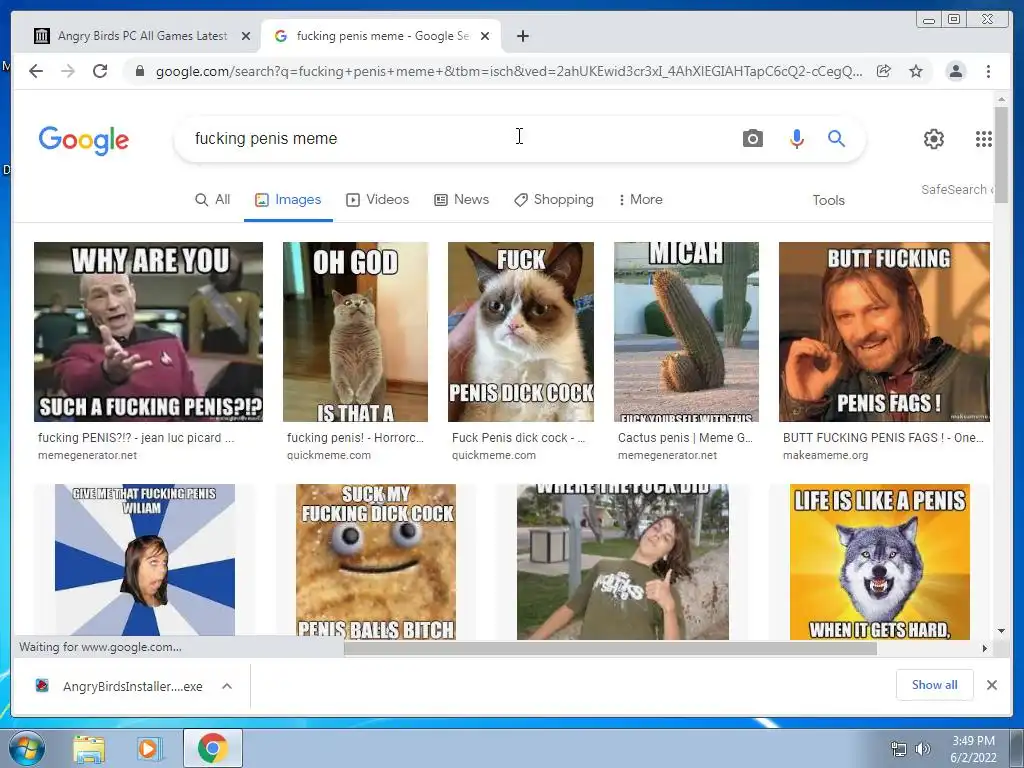Open the MICAH cactus meme thumbnail

[686, 332]
